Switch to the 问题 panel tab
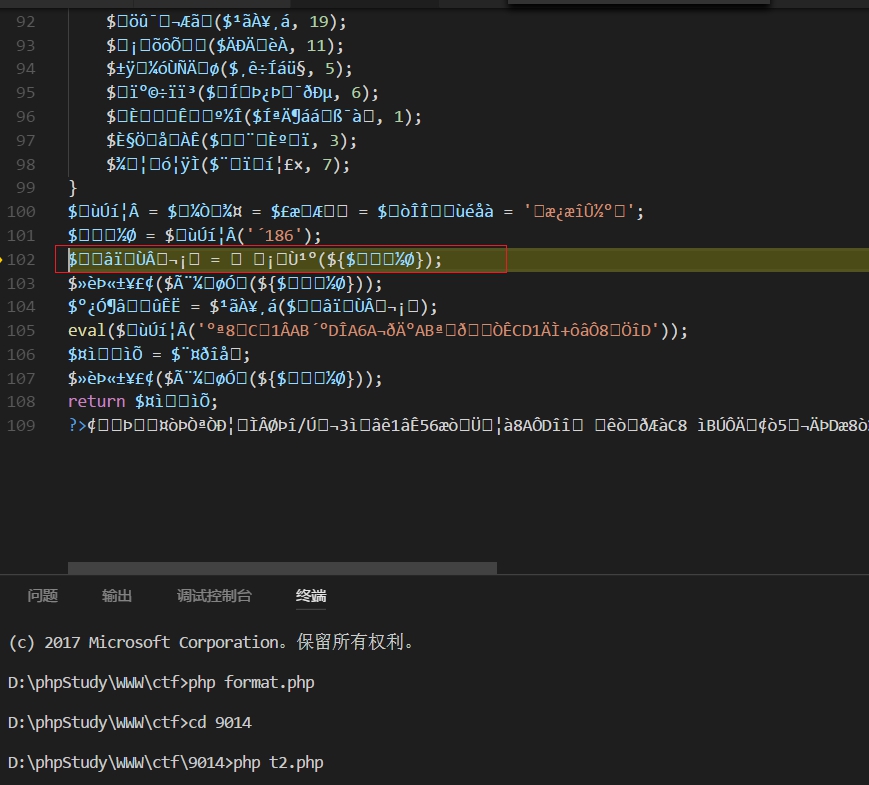The width and height of the screenshot is (869, 785). 43,596
